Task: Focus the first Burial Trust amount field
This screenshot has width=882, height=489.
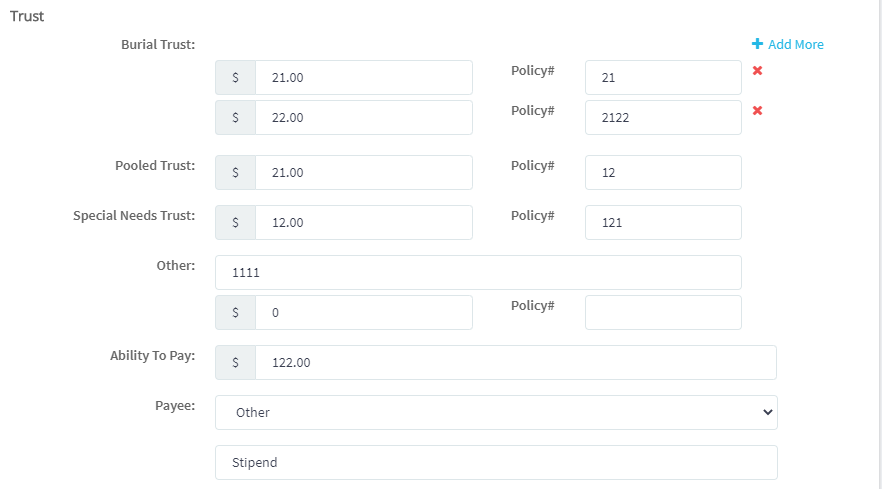Action: (x=363, y=78)
